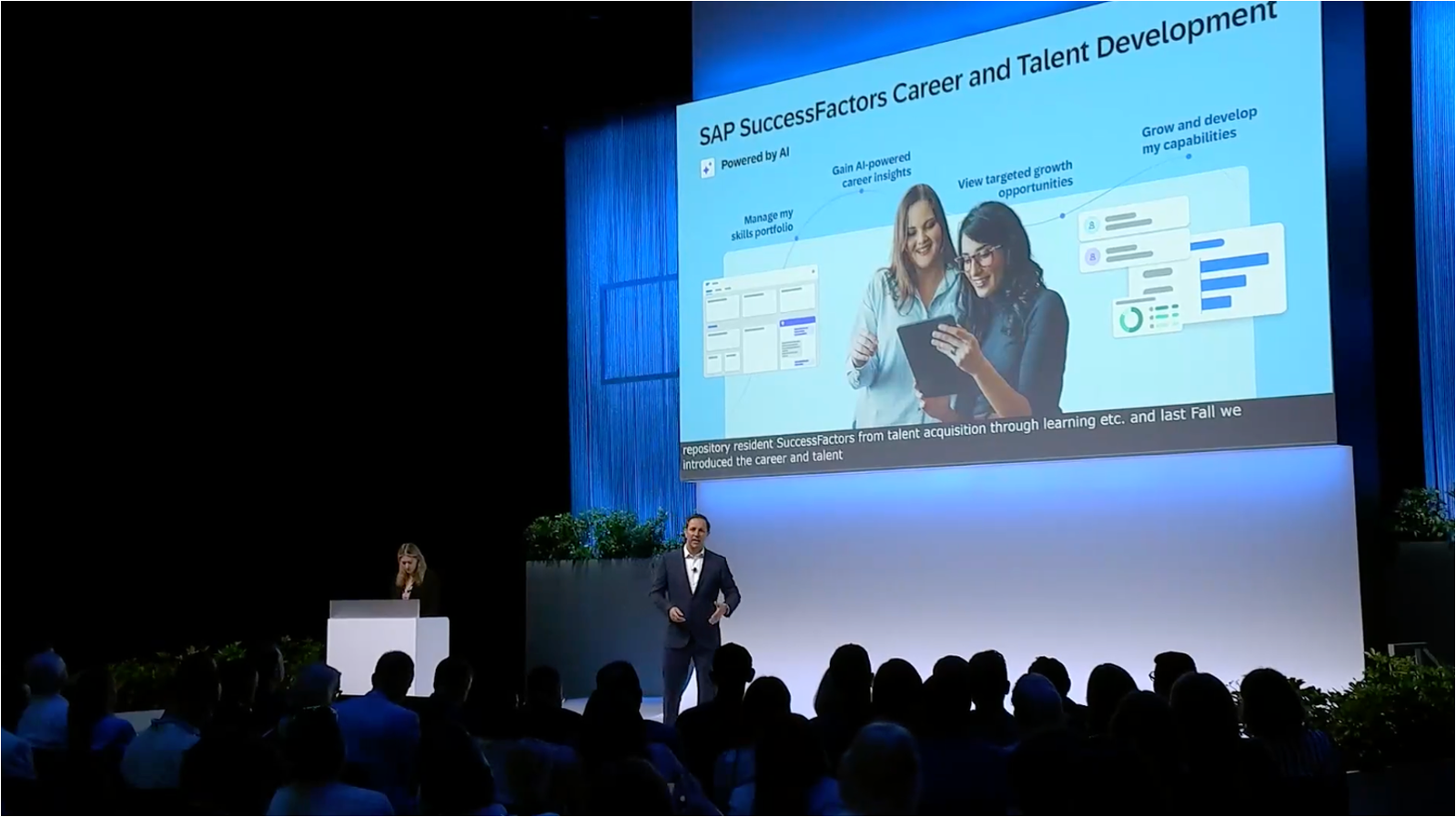Click the "Grow and develop my capabilities" caption
The height and width of the screenshot is (817, 1456).
[x=1198, y=131]
